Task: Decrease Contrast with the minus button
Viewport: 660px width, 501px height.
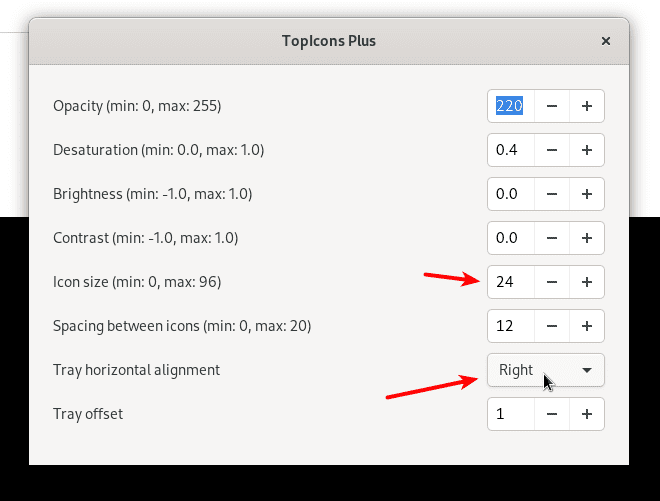Action: click(552, 238)
